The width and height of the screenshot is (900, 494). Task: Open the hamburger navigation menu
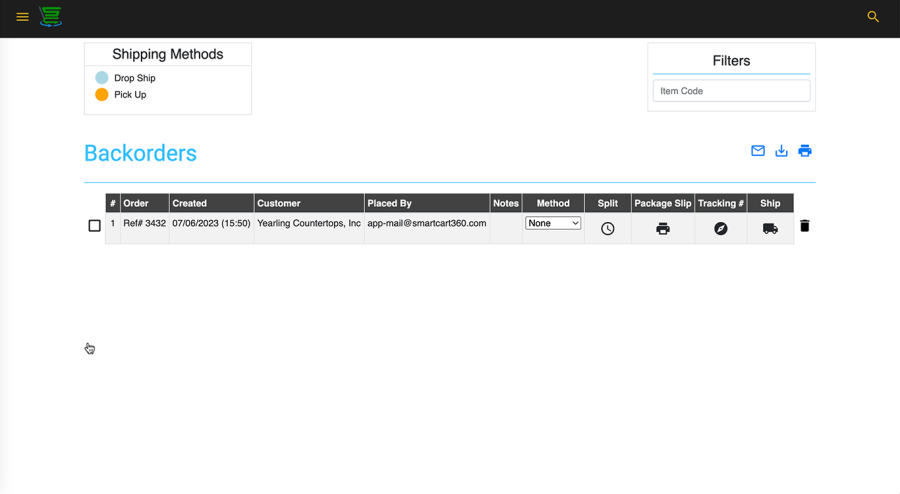click(x=22, y=17)
